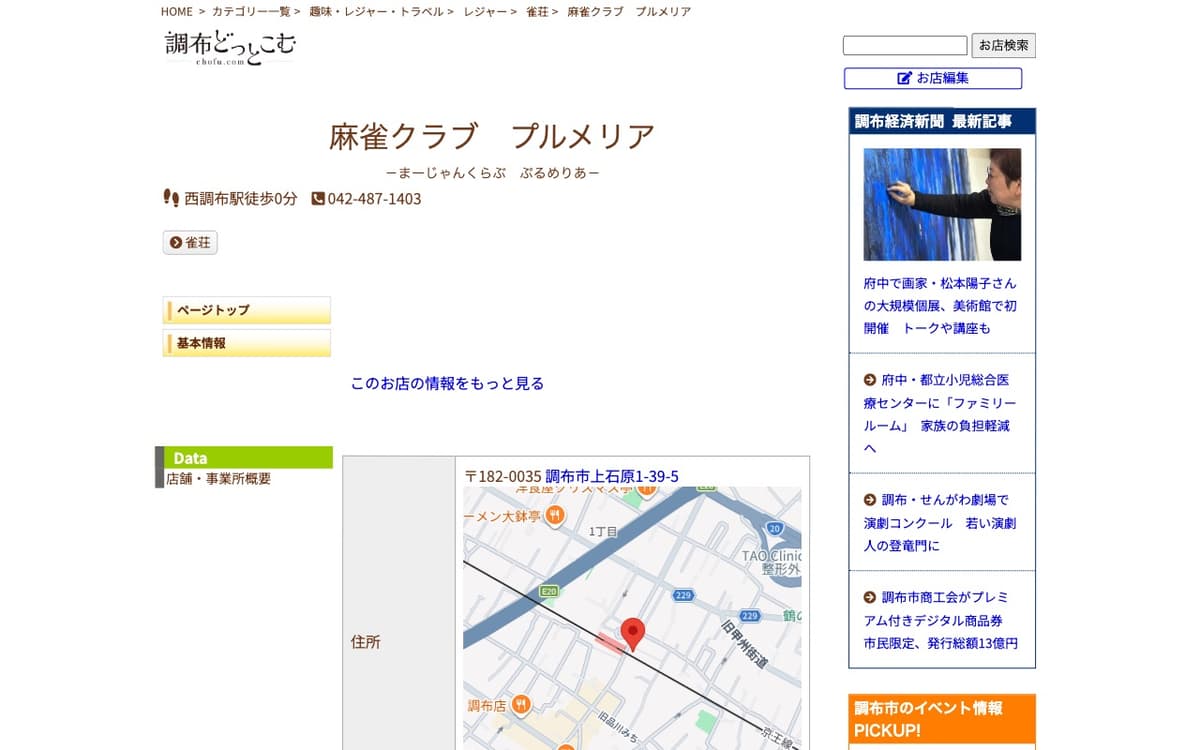This screenshot has height=750, width=1200.
Task: Open the 雀荘 breadcrumb link
Action: click(538, 12)
